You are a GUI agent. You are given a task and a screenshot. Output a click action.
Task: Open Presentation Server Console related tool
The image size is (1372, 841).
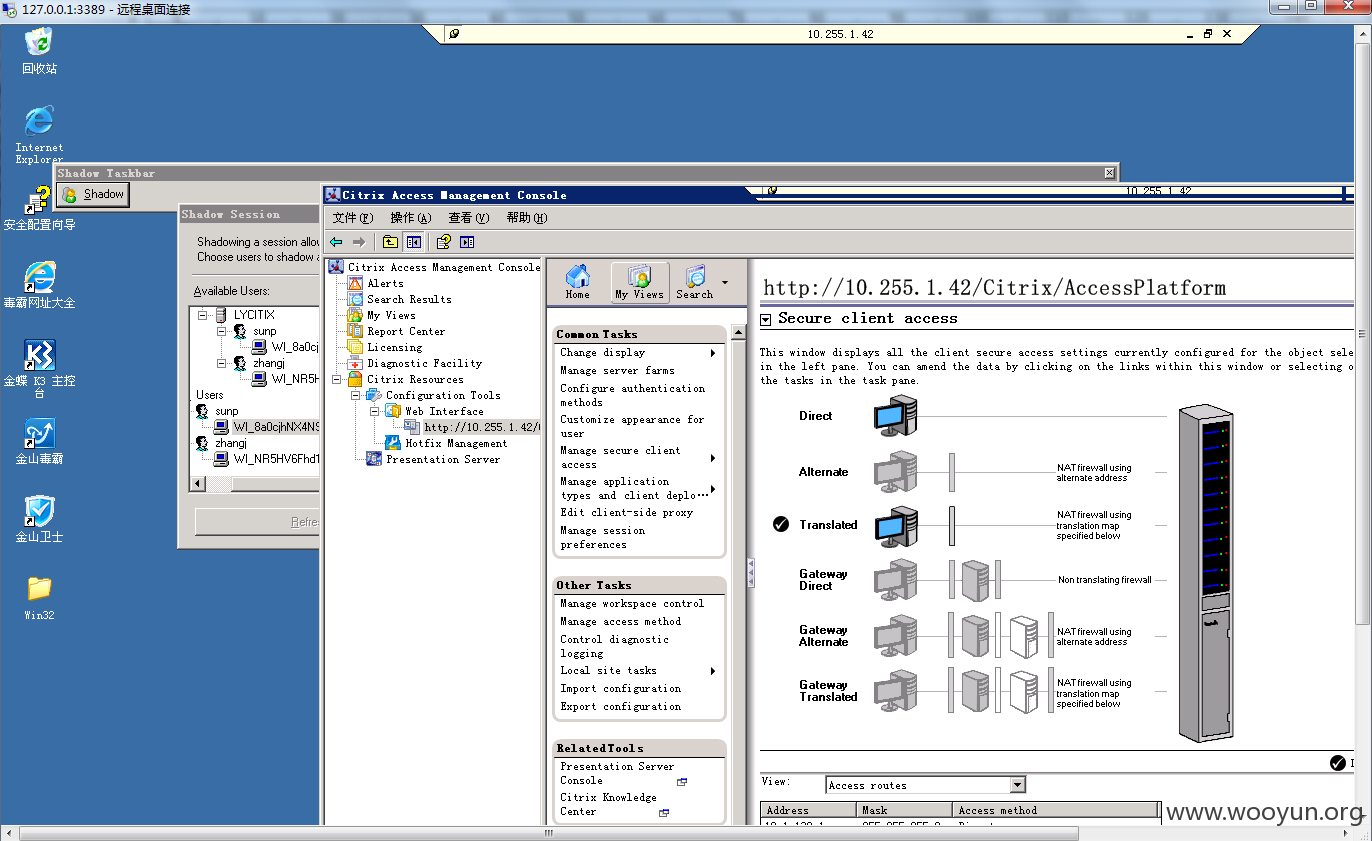click(617, 774)
